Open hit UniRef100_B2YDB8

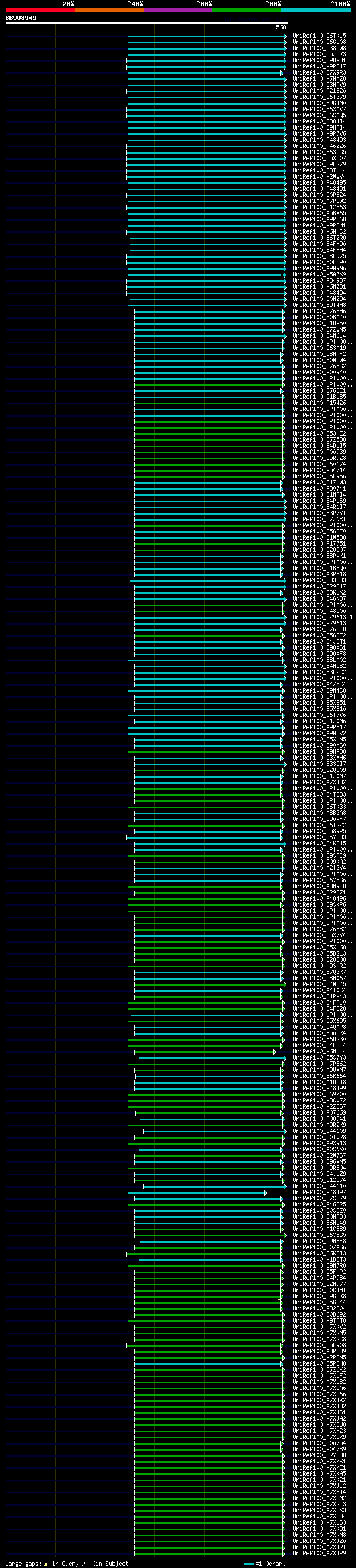coord(319,1456)
